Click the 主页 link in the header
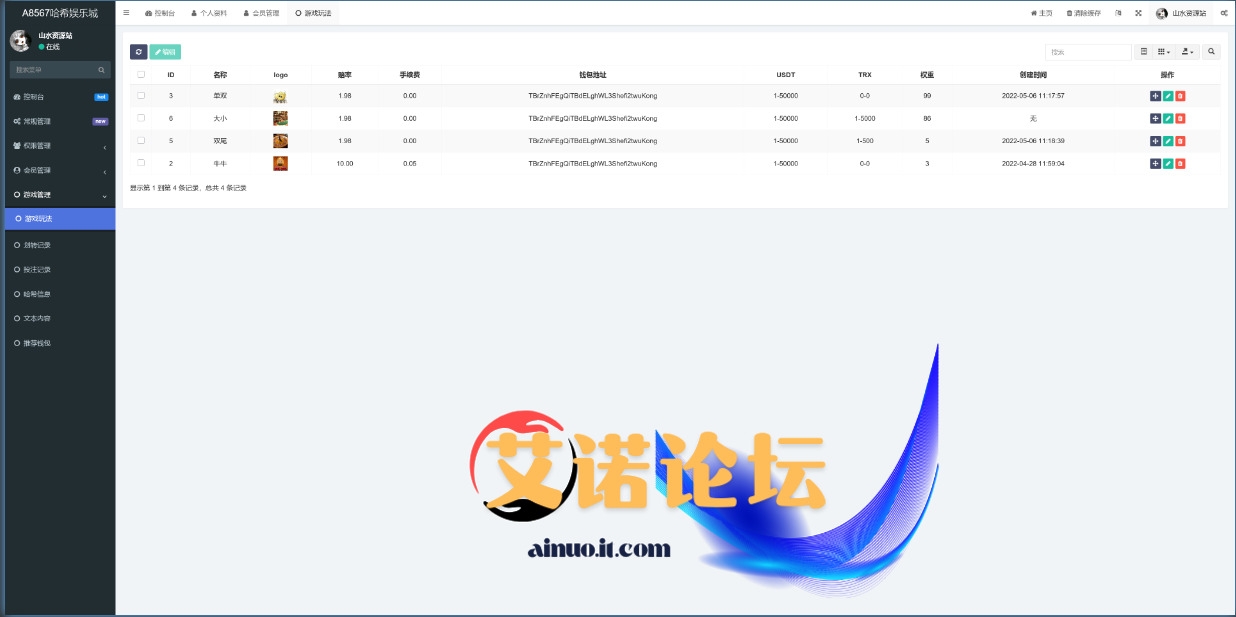The height and width of the screenshot is (617, 1236). pos(1041,13)
